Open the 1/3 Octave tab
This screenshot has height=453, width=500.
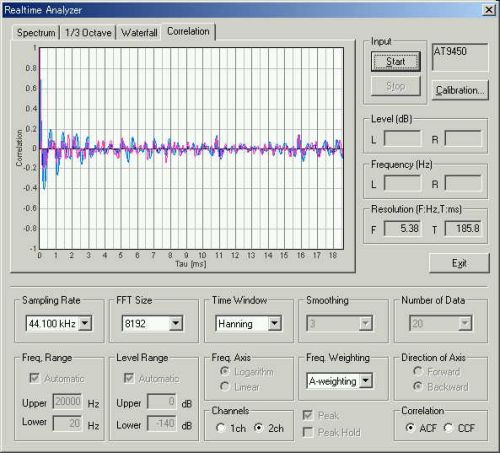click(88, 33)
